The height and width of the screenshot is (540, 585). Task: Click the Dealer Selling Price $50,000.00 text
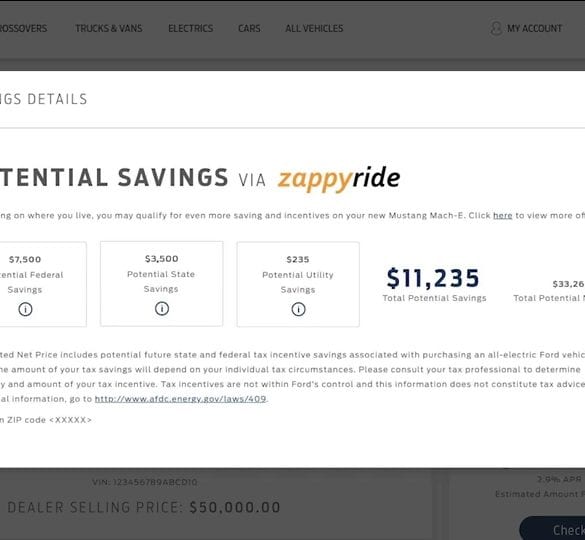144,507
